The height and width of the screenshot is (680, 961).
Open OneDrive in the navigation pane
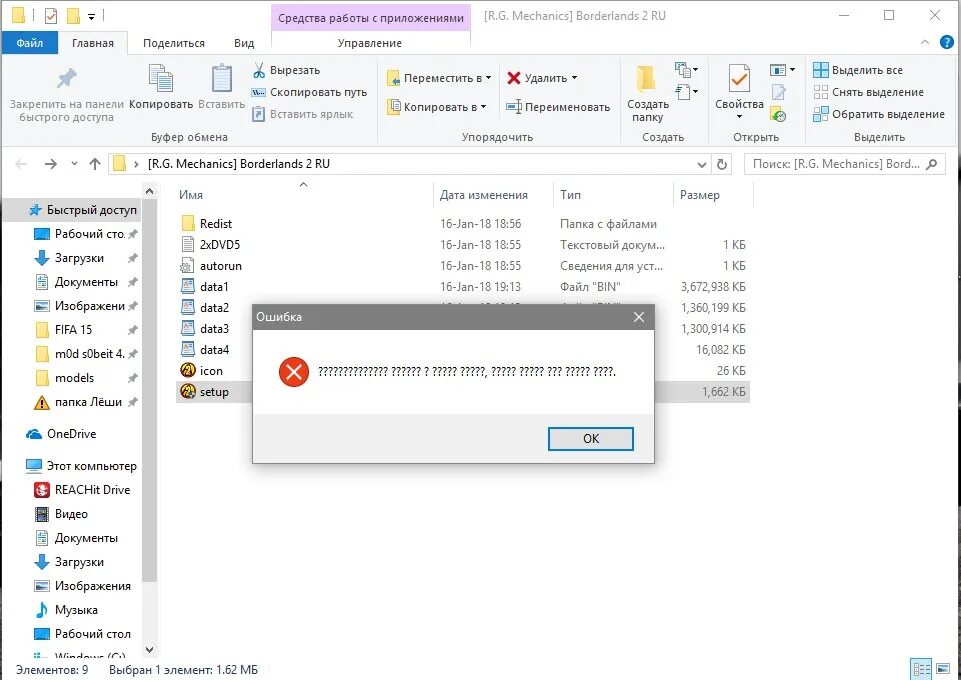click(x=61, y=434)
